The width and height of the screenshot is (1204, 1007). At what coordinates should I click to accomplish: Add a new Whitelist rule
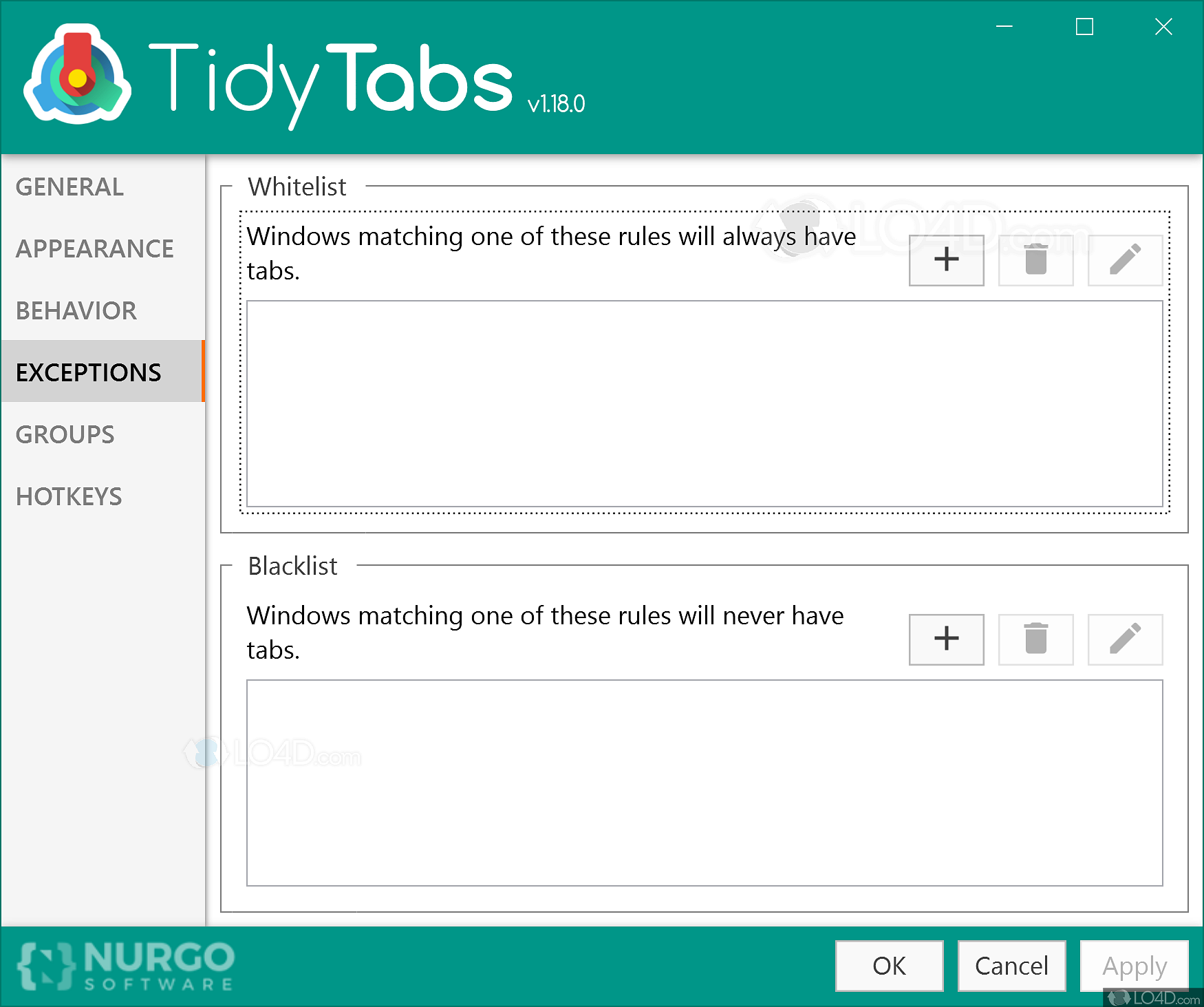point(946,260)
